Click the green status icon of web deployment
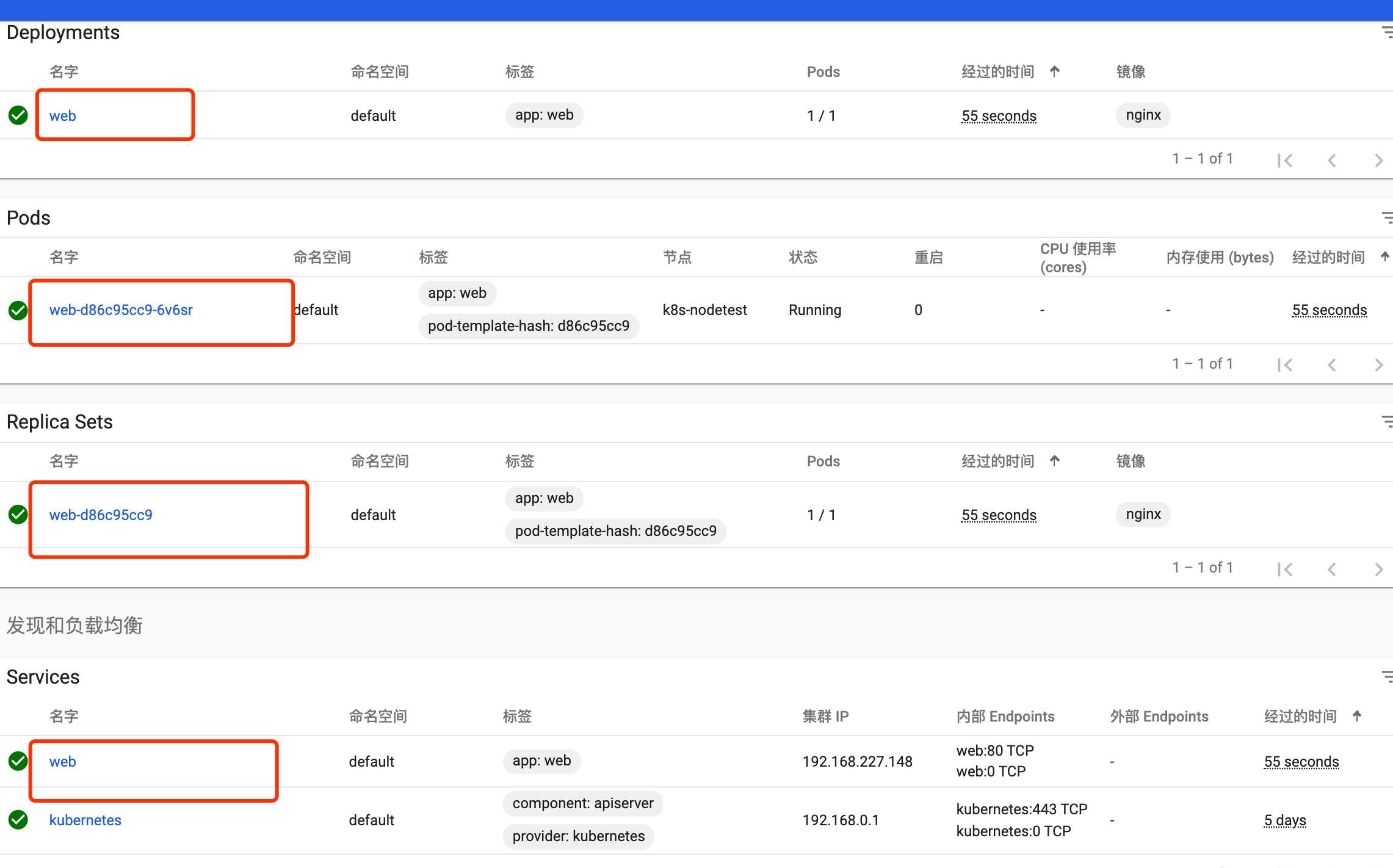The width and height of the screenshot is (1393, 868). 18,115
